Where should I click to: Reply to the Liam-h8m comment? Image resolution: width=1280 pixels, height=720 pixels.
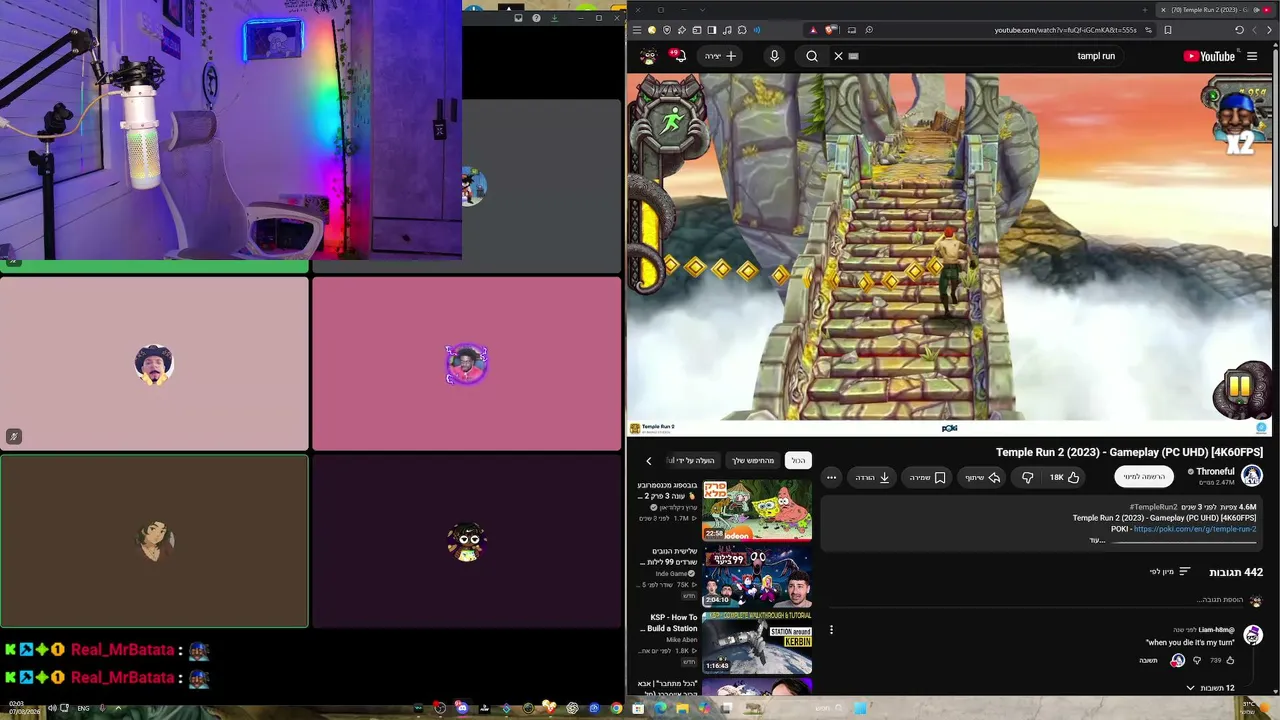[1148, 660]
